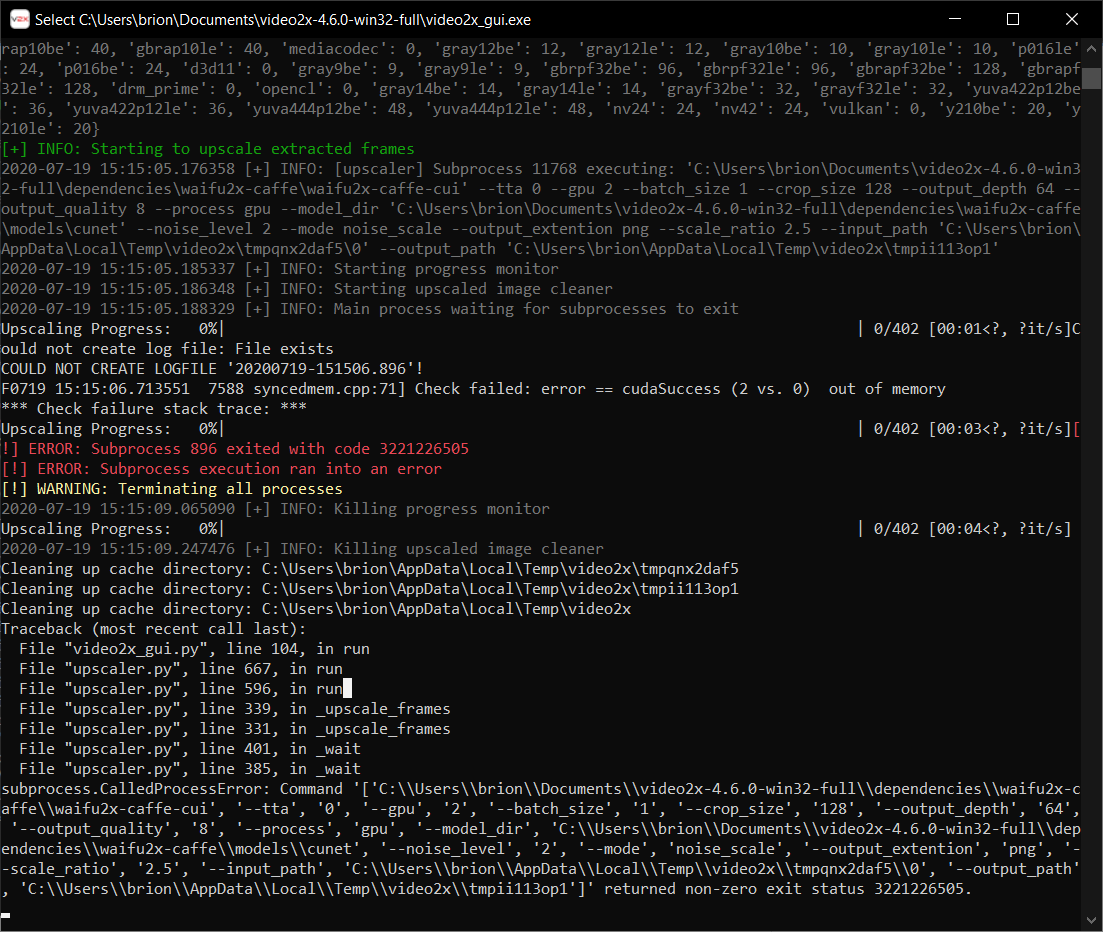This screenshot has height=932, width=1103.
Task: Click 'Killing upscaled image cleaner' log line
Action: tap(302, 549)
